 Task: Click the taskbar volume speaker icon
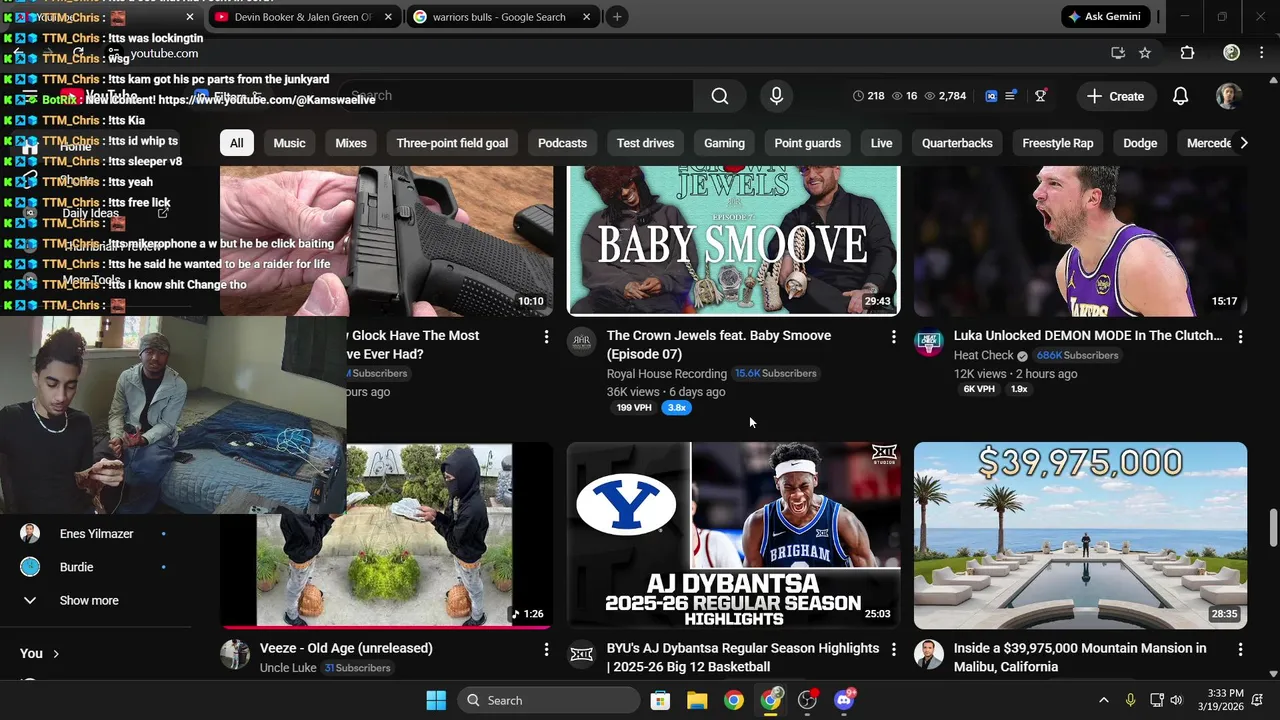pyautogui.click(x=1176, y=700)
